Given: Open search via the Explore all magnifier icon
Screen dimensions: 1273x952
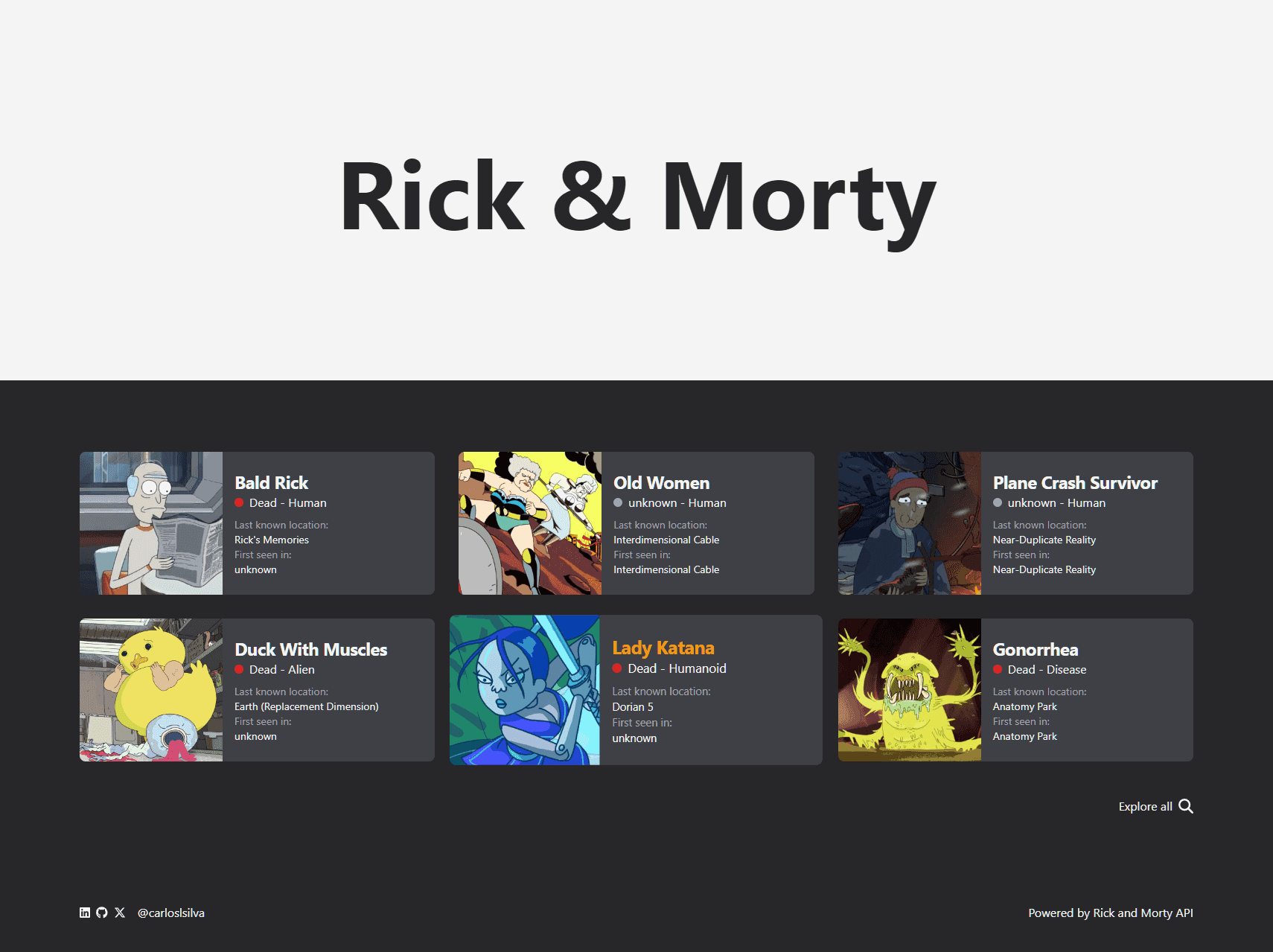Looking at the screenshot, I should click(1186, 806).
